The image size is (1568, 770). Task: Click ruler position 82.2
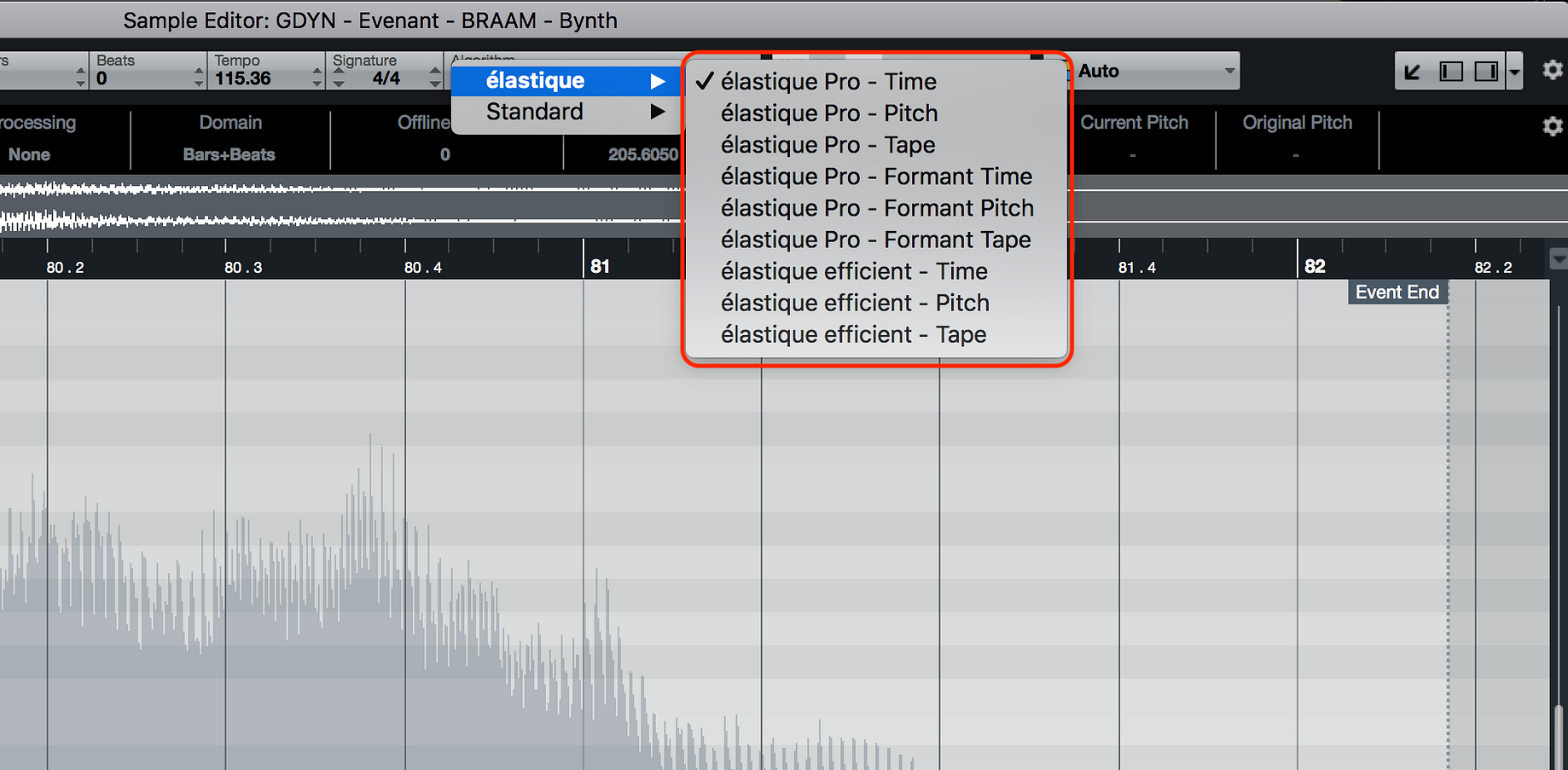point(1494,268)
